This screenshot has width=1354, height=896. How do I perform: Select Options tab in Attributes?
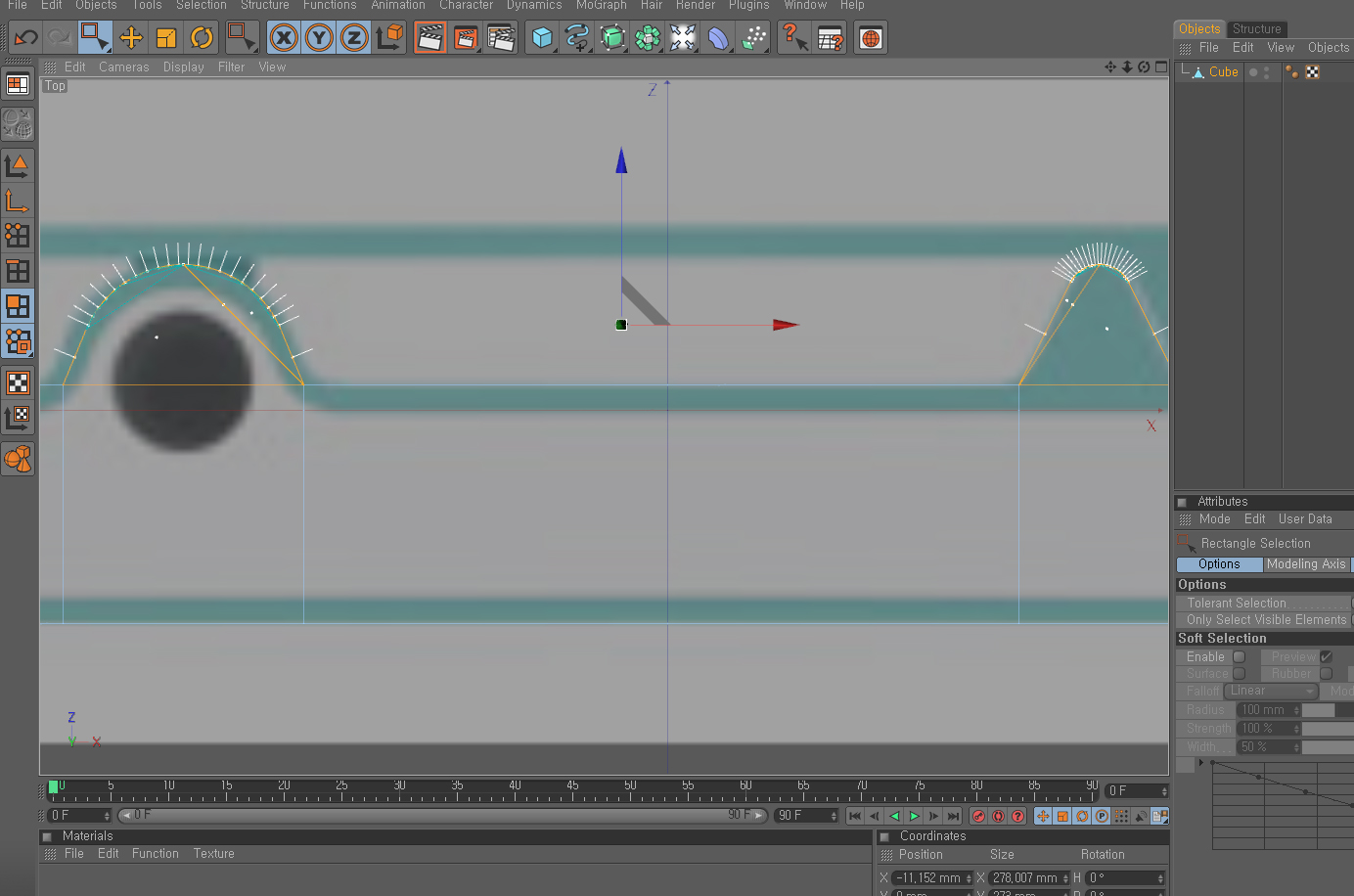point(1219,564)
